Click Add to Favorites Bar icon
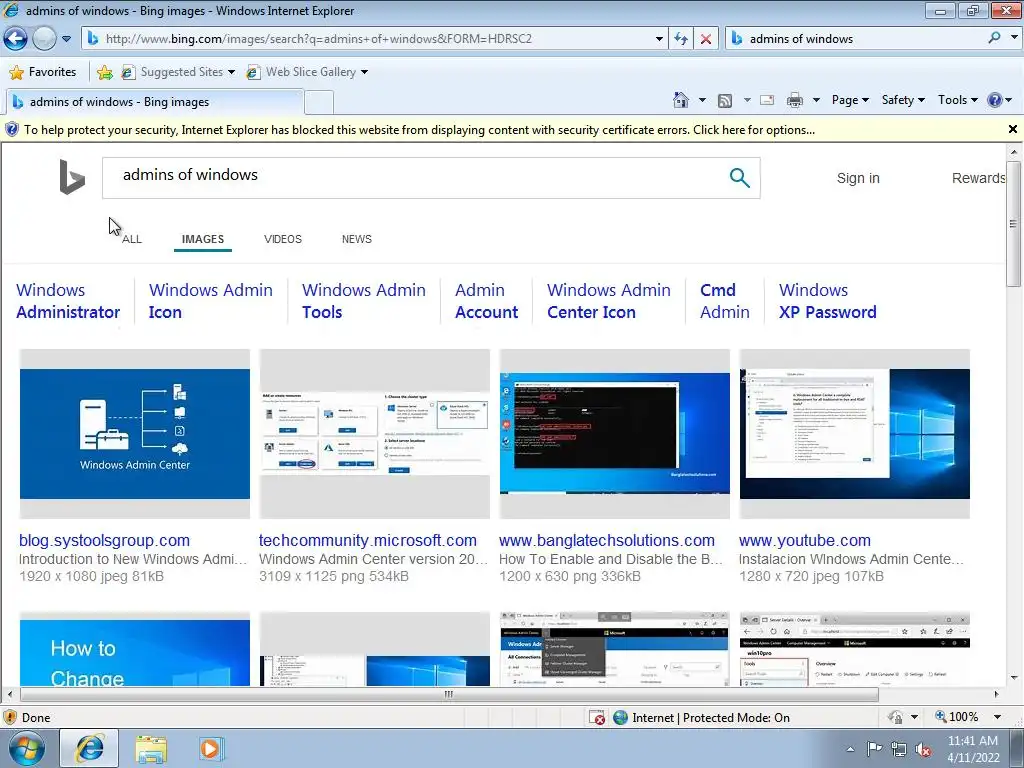1024x768 pixels. point(104,72)
